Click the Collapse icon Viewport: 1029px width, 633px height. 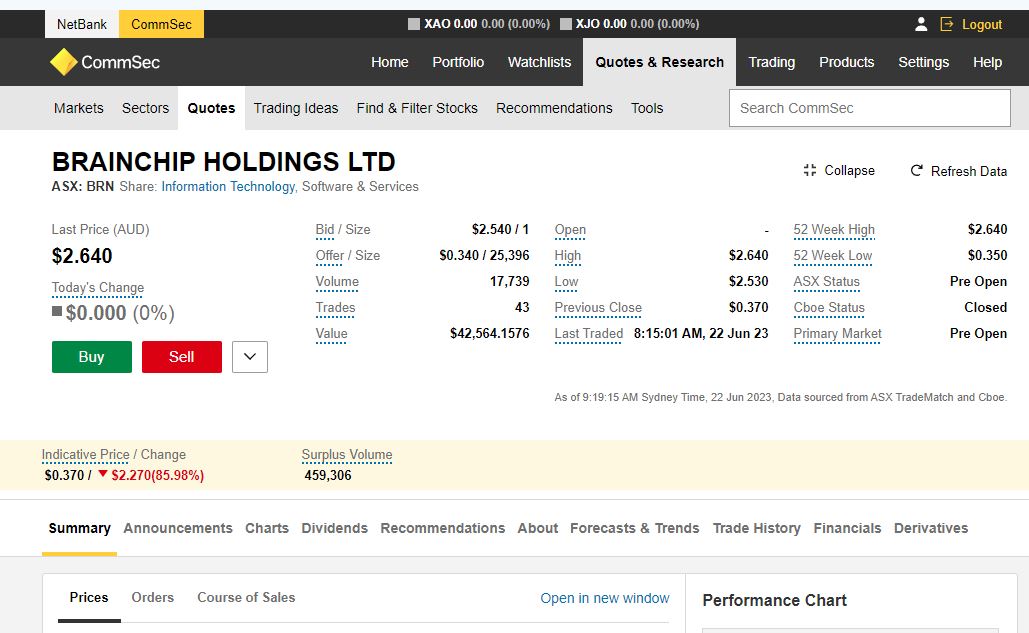[x=810, y=170]
